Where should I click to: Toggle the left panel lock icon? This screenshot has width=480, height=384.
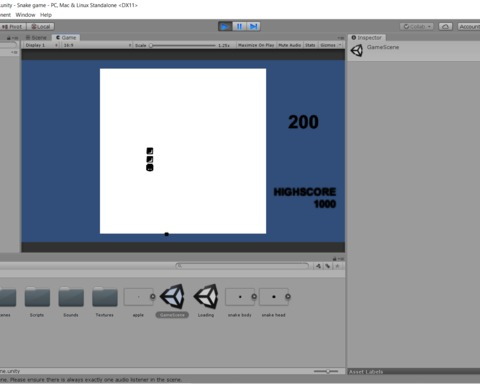9,38
